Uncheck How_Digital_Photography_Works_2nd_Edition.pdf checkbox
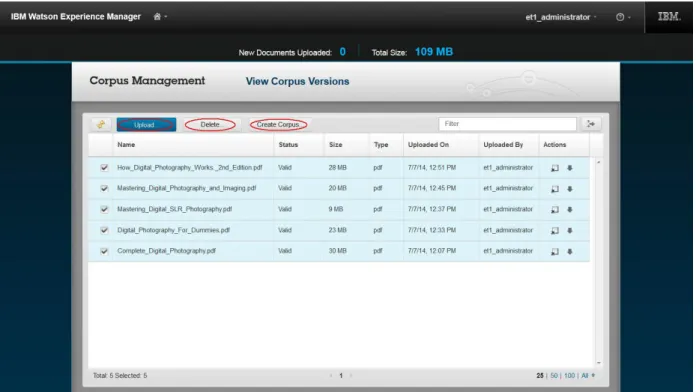Viewport: 696px width, 392px height. click(104, 167)
